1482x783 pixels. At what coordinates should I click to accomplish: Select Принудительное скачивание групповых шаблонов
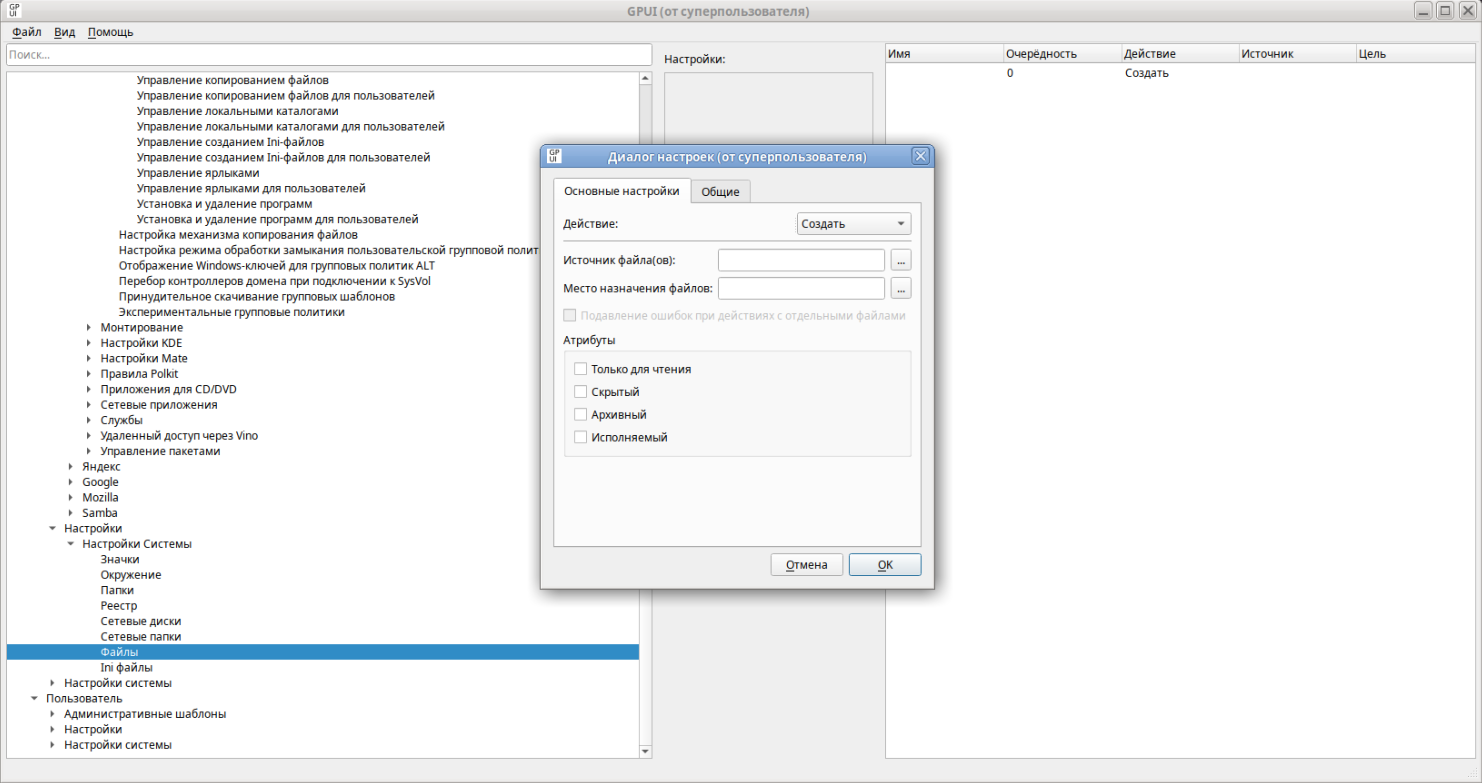256,297
